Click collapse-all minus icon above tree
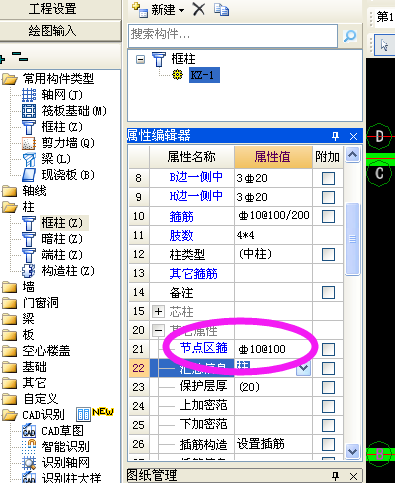 (x=20, y=57)
